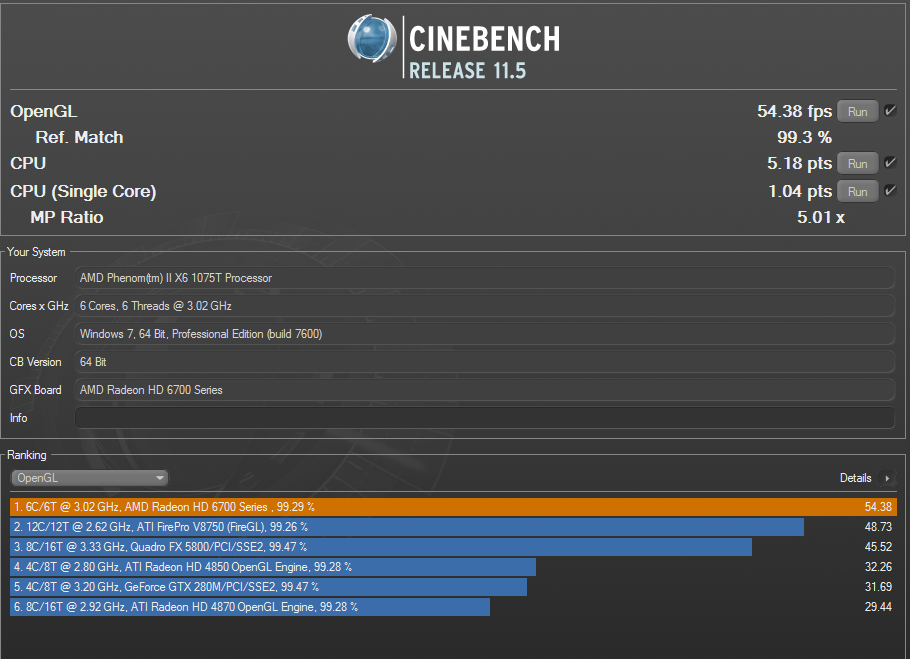Click the ranking score 31.69

pos(878,586)
